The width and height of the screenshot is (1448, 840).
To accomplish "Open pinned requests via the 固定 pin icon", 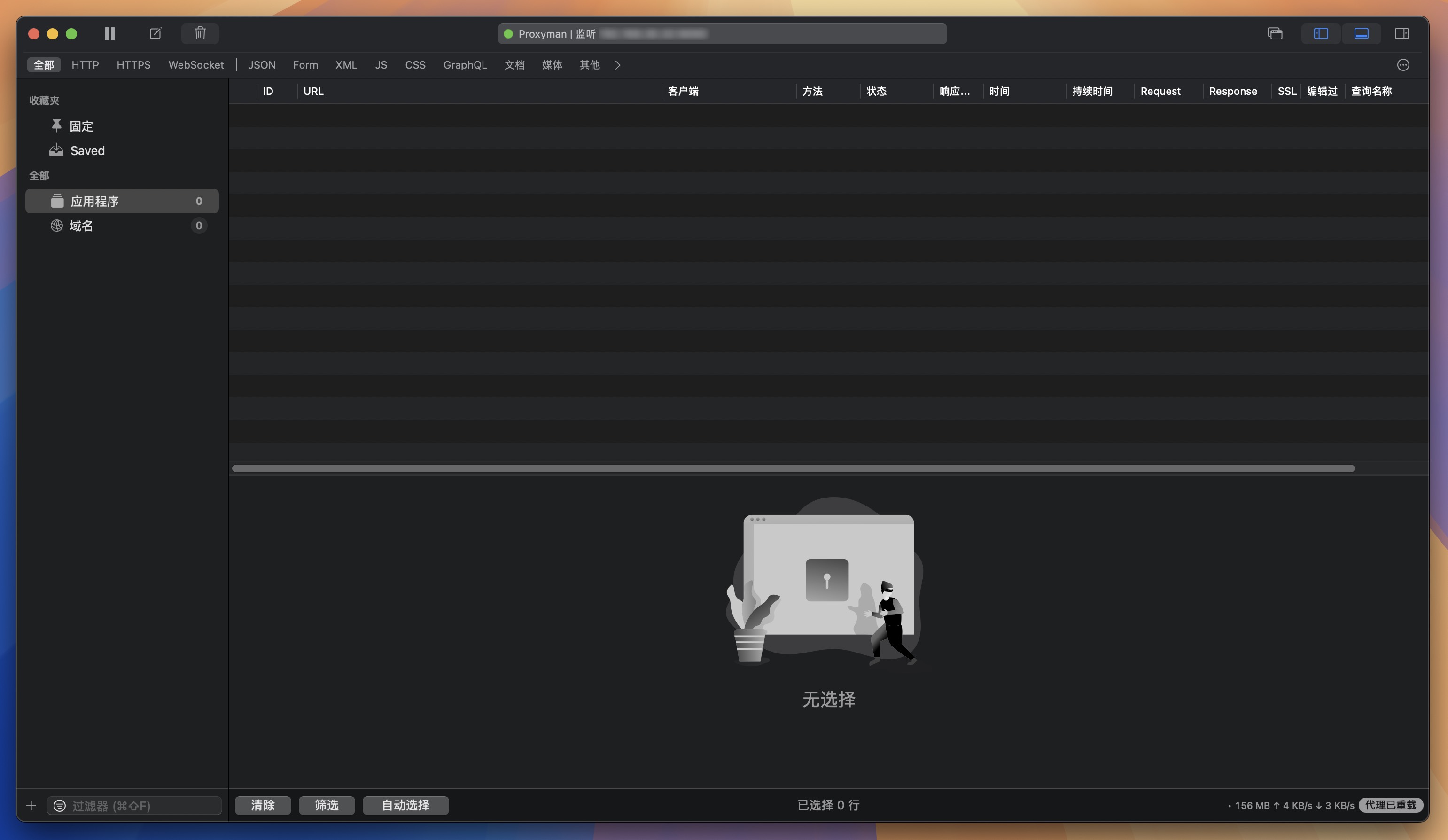I will (x=80, y=126).
